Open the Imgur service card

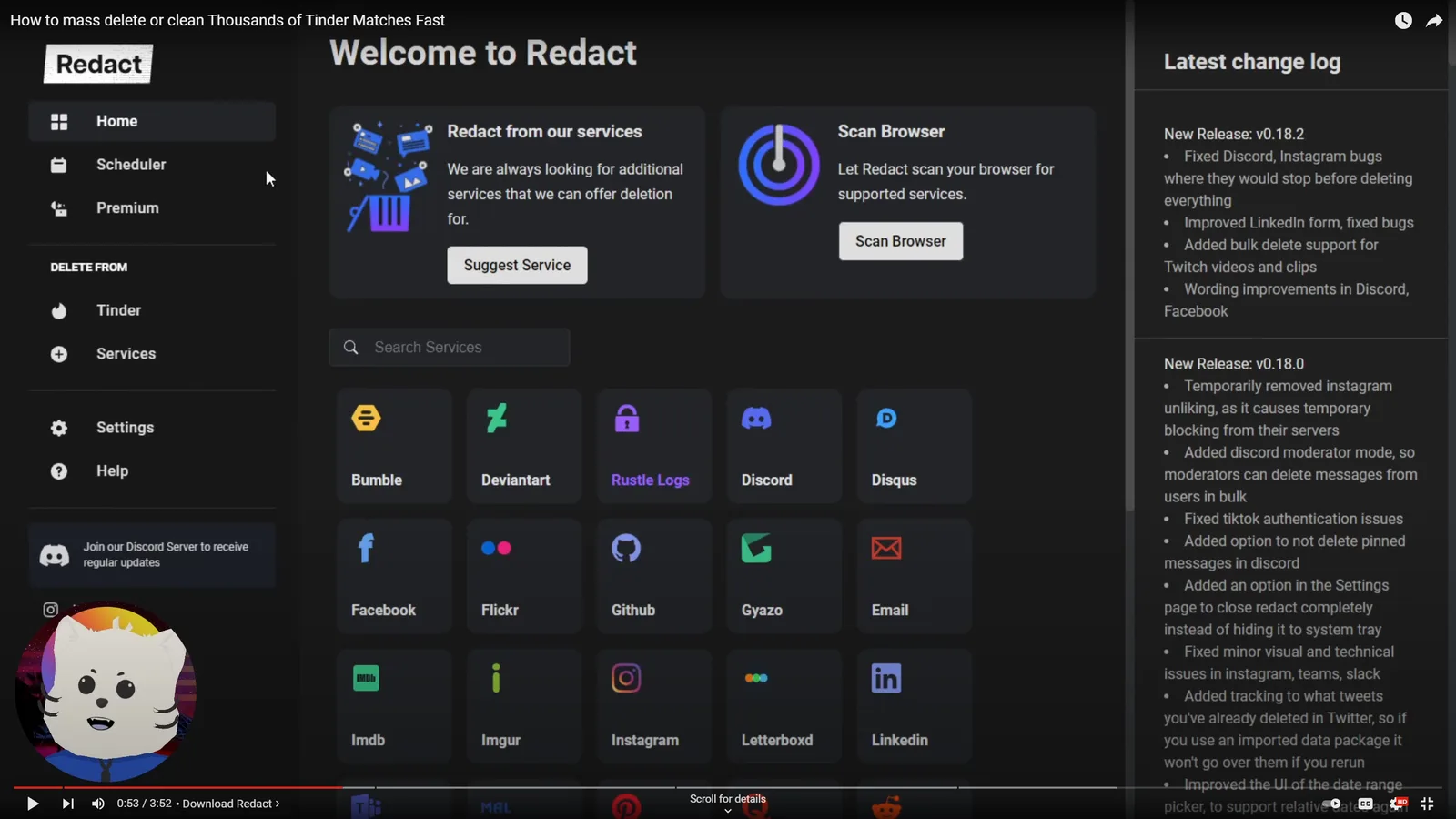pos(524,706)
